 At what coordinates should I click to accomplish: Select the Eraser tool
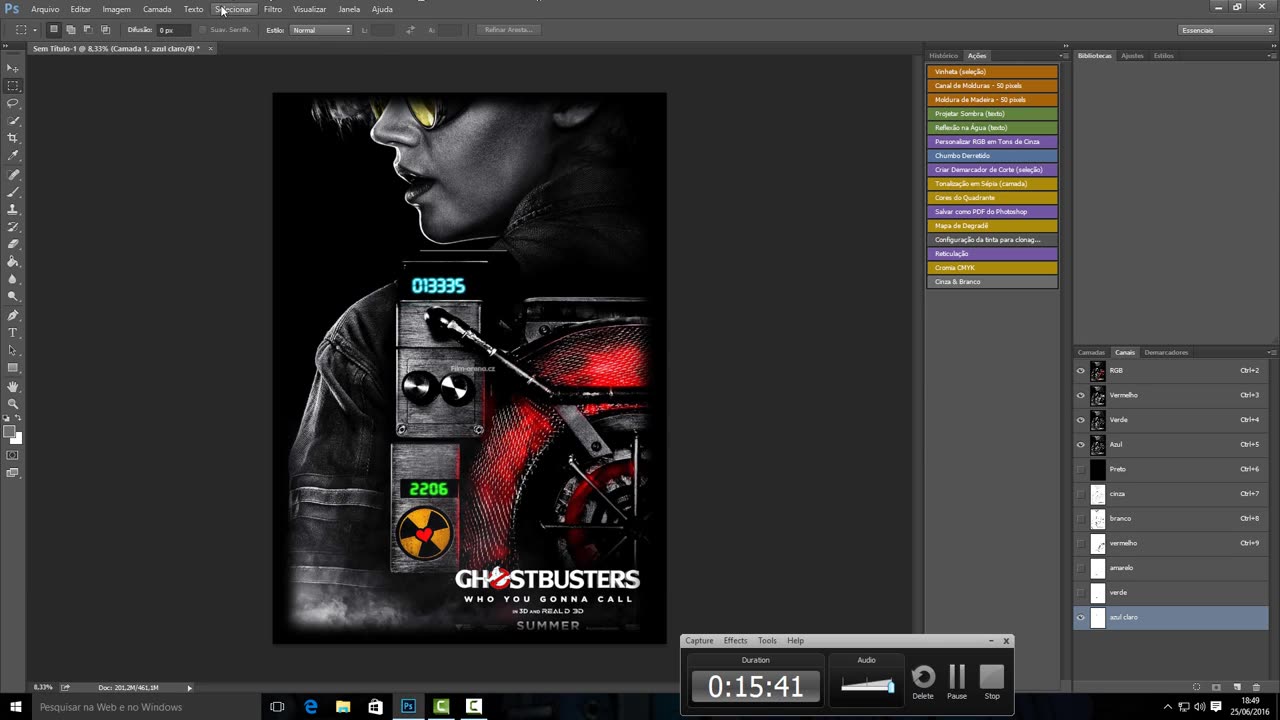click(x=13, y=244)
